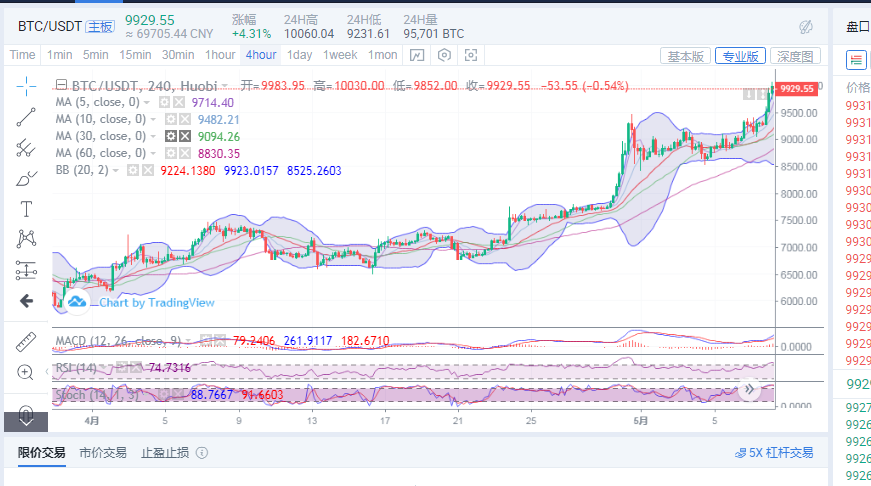
Task: Open the measure ruler tool
Action: [26, 341]
